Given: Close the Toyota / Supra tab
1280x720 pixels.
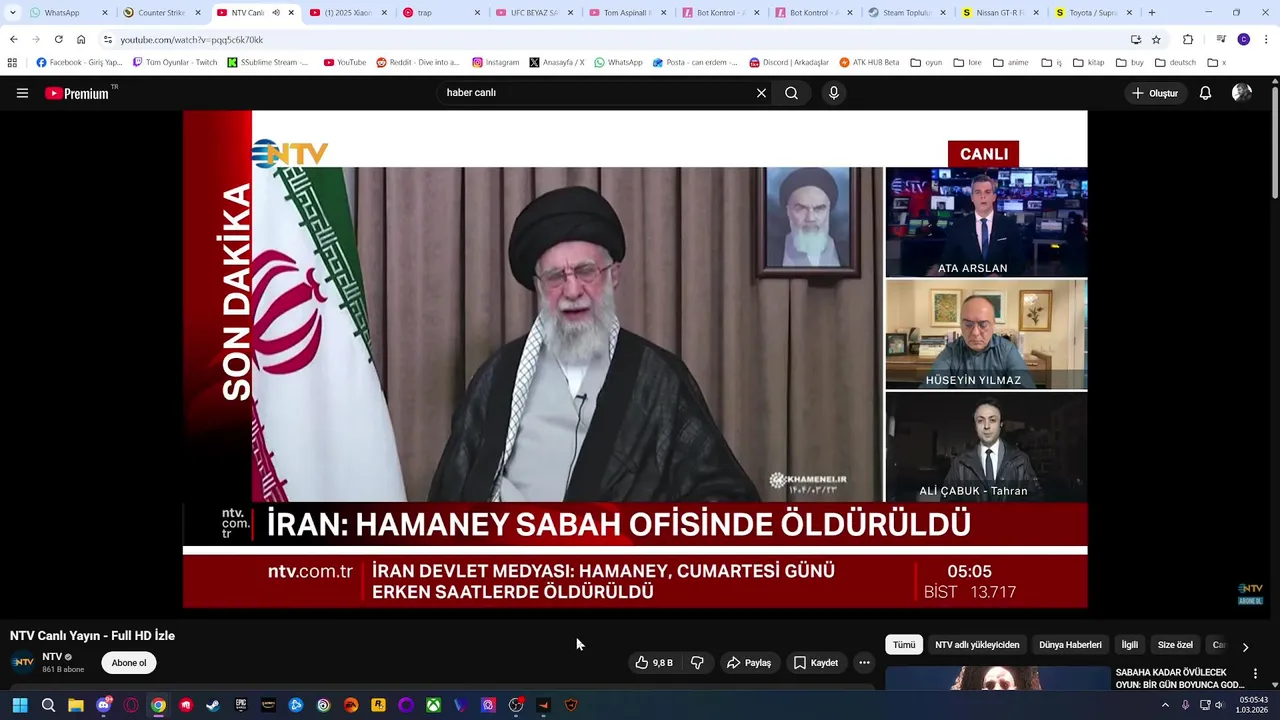Looking at the screenshot, I should (x=1129, y=13).
